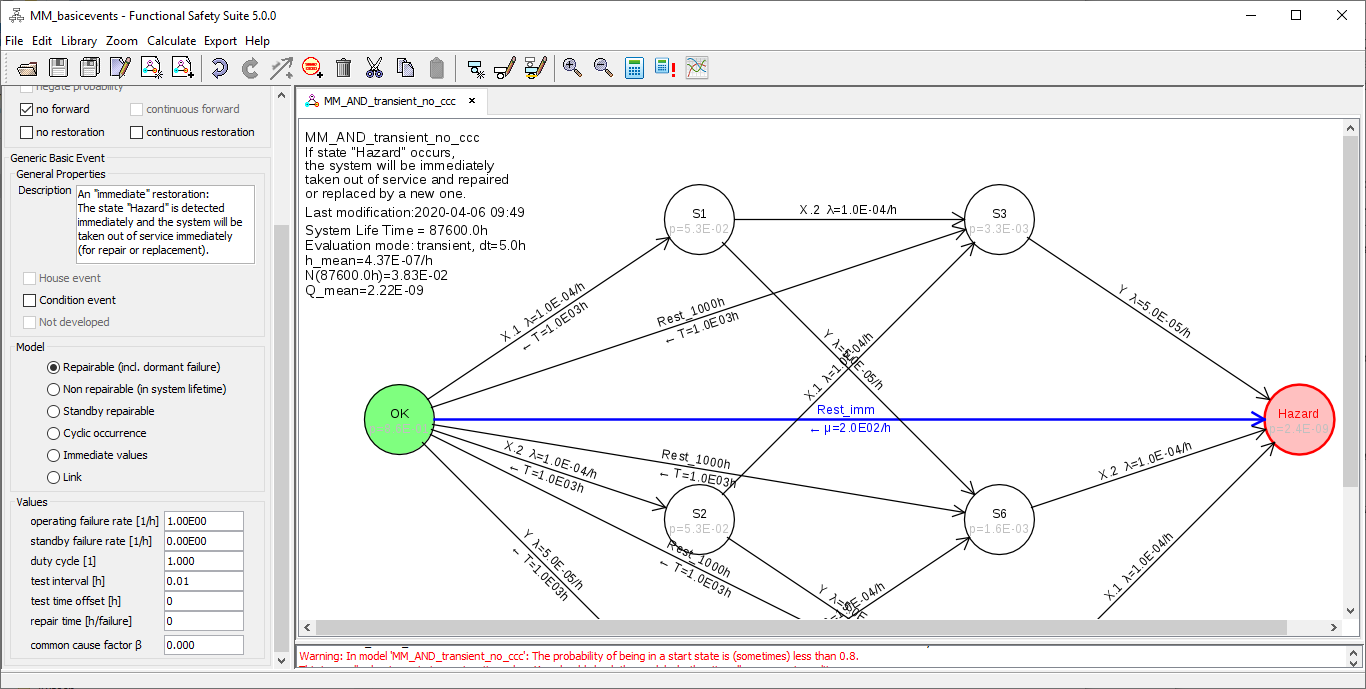Choose the 'Cyclic occurrence' model option
The height and width of the screenshot is (689, 1366).
point(54,433)
